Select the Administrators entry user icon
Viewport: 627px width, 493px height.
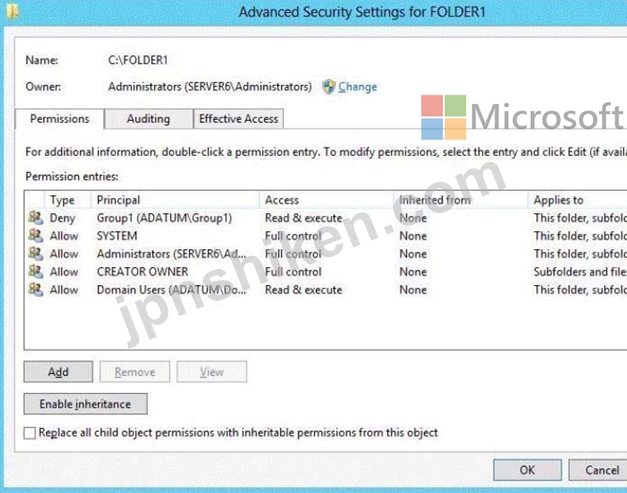[36, 254]
